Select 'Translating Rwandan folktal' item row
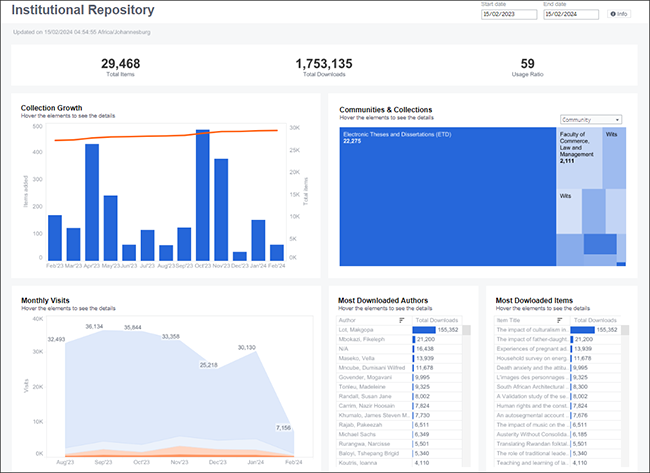The height and width of the screenshot is (473, 650). [x=557, y=444]
